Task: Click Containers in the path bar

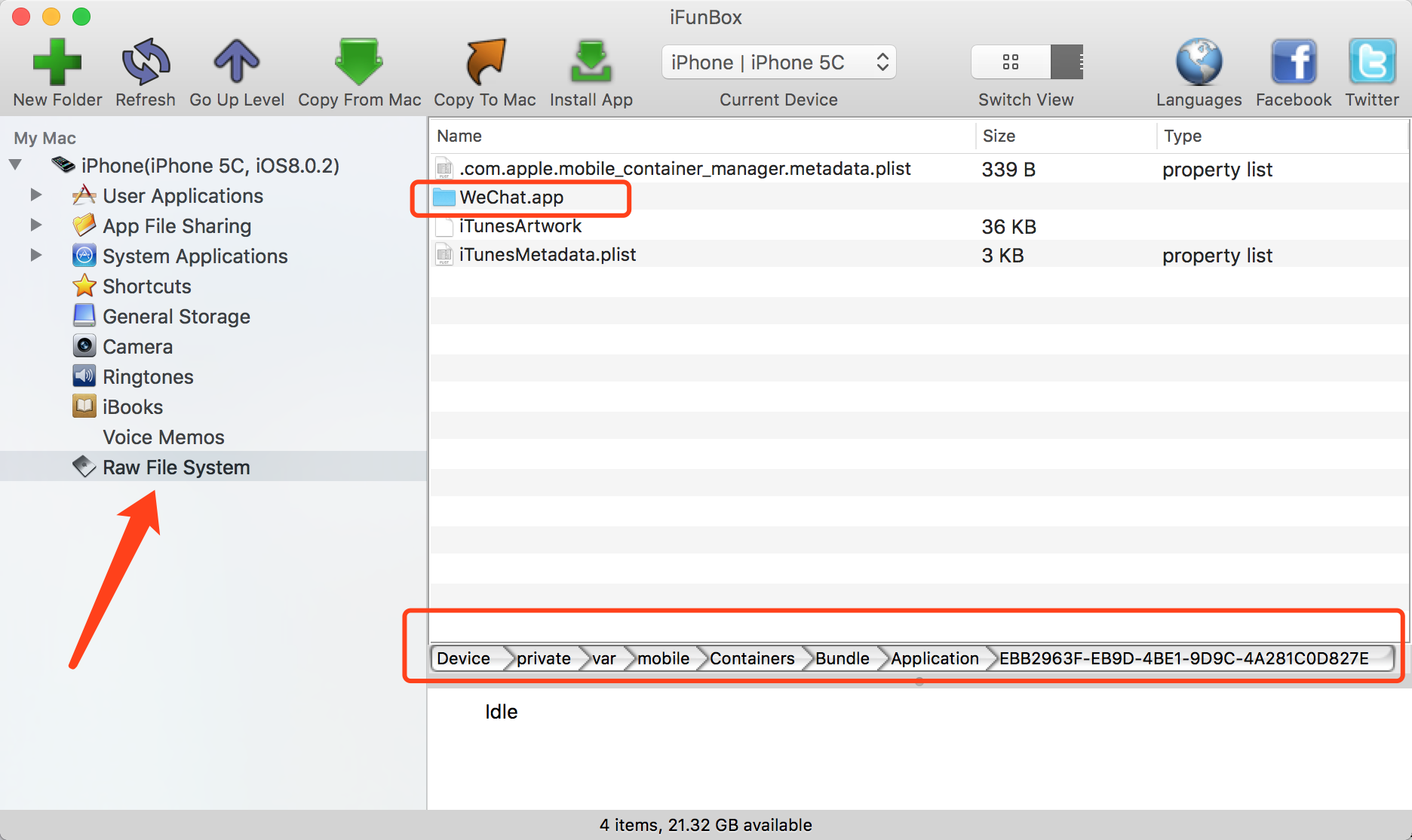Action: [752, 658]
